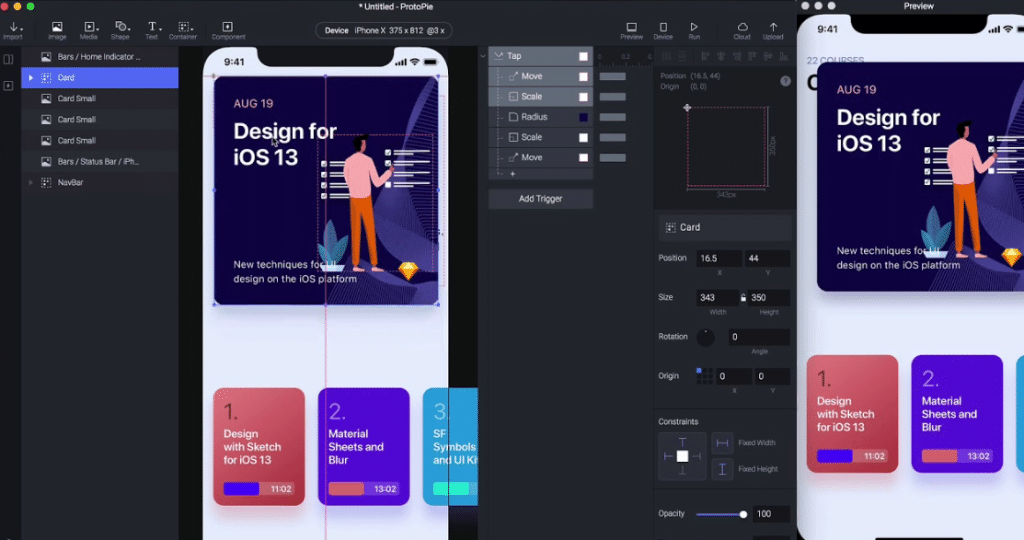Toggle the Fixed Height constraint
The height and width of the screenshot is (540, 1024).
coord(722,469)
